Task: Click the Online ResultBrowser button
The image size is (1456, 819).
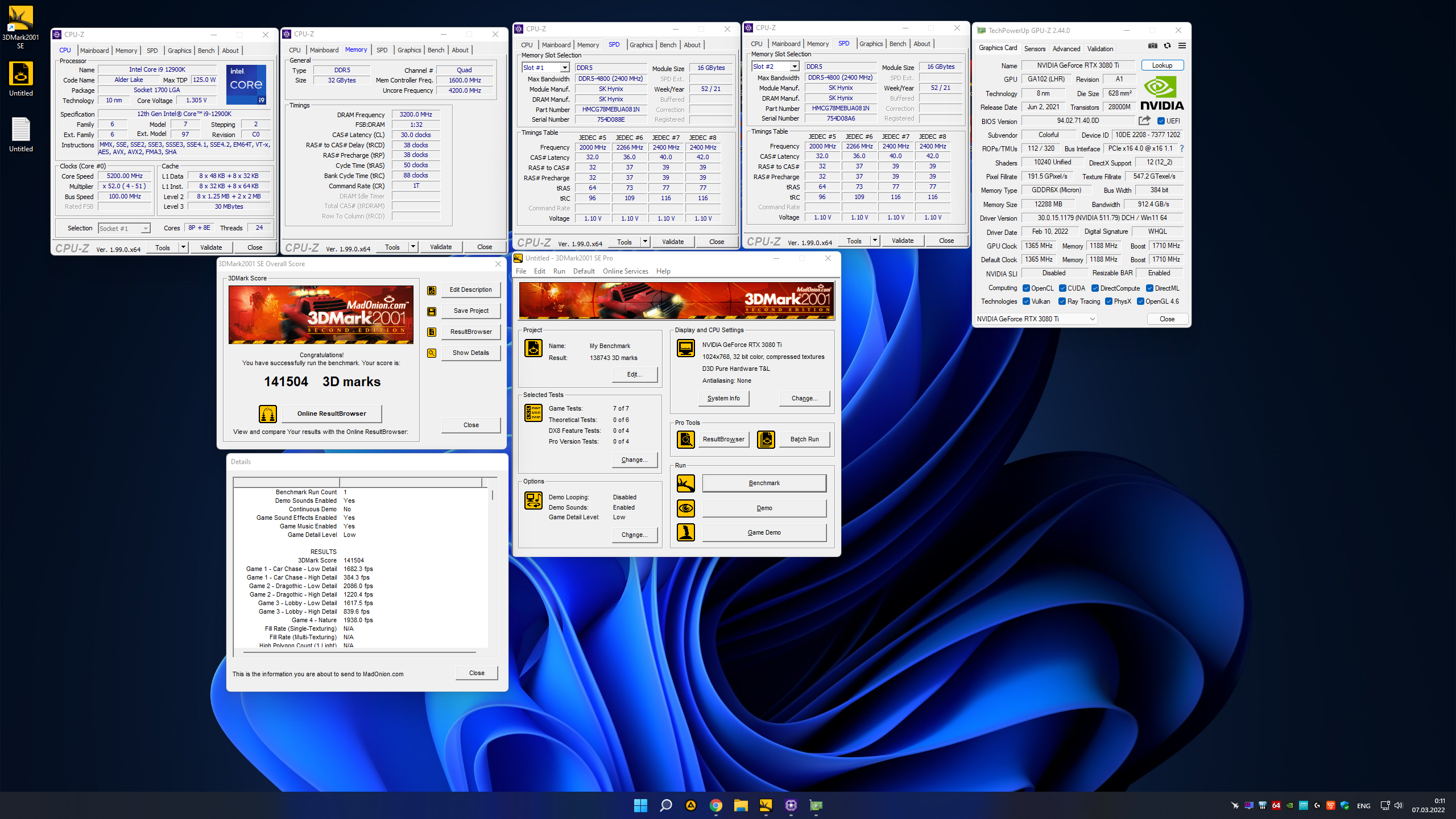Action: click(x=332, y=413)
